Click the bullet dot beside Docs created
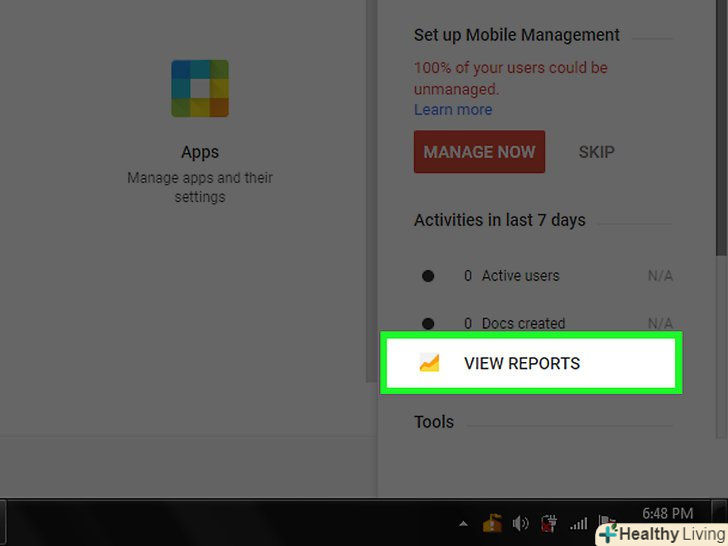 click(x=428, y=323)
